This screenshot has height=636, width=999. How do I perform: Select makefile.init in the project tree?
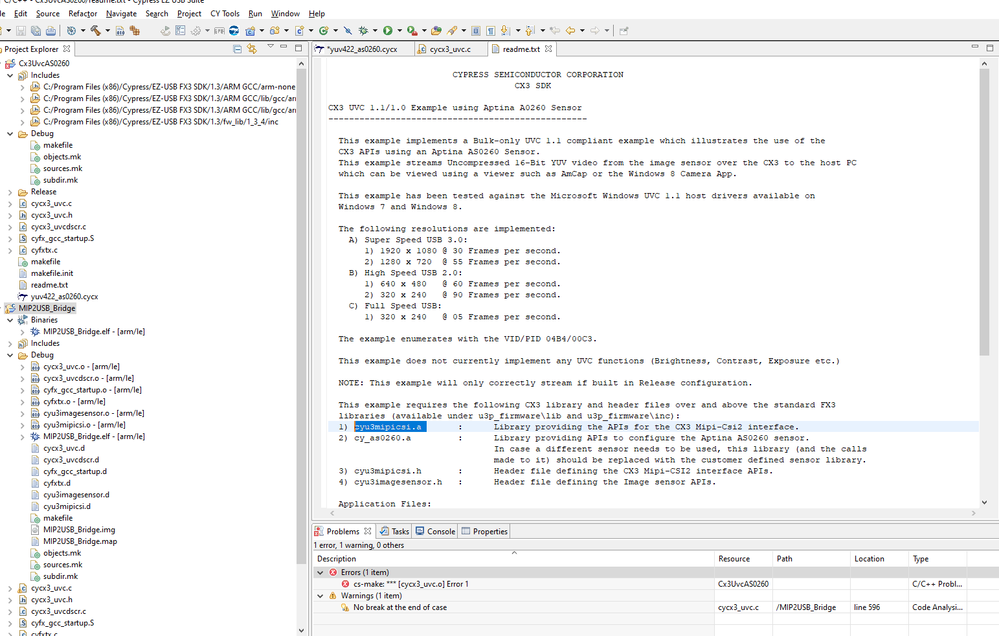[52, 273]
